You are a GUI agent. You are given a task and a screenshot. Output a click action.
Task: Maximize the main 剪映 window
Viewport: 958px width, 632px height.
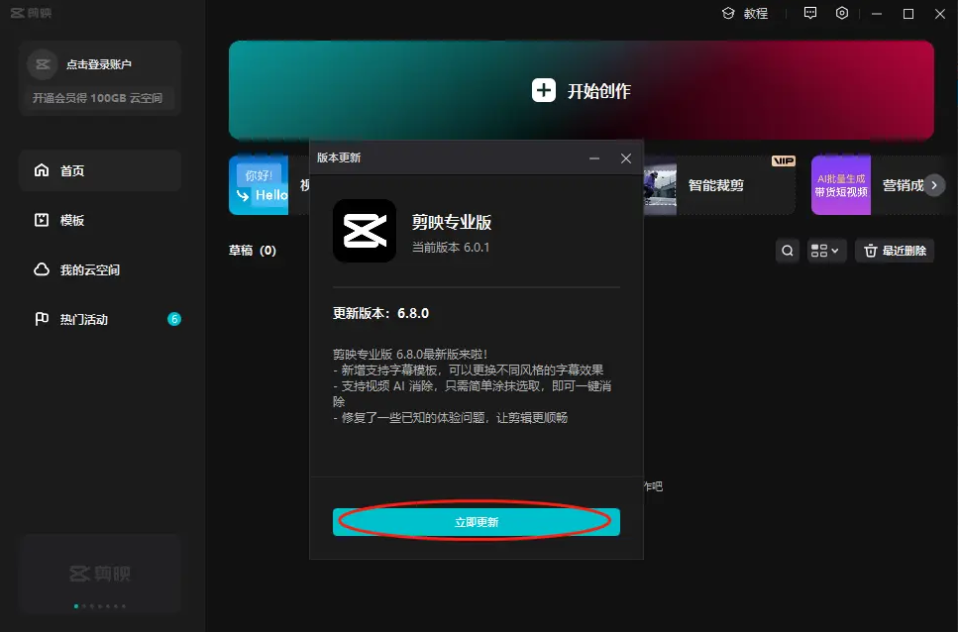(x=909, y=13)
